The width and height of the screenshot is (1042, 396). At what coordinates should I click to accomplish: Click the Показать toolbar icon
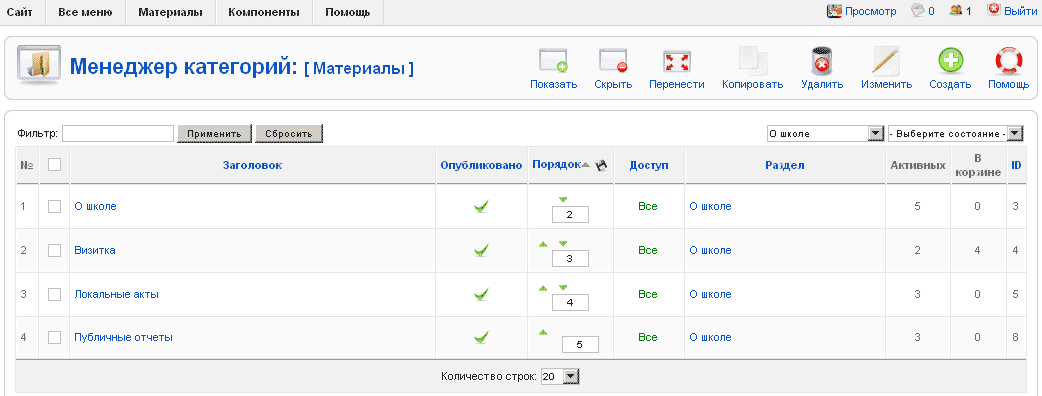click(x=553, y=60)
